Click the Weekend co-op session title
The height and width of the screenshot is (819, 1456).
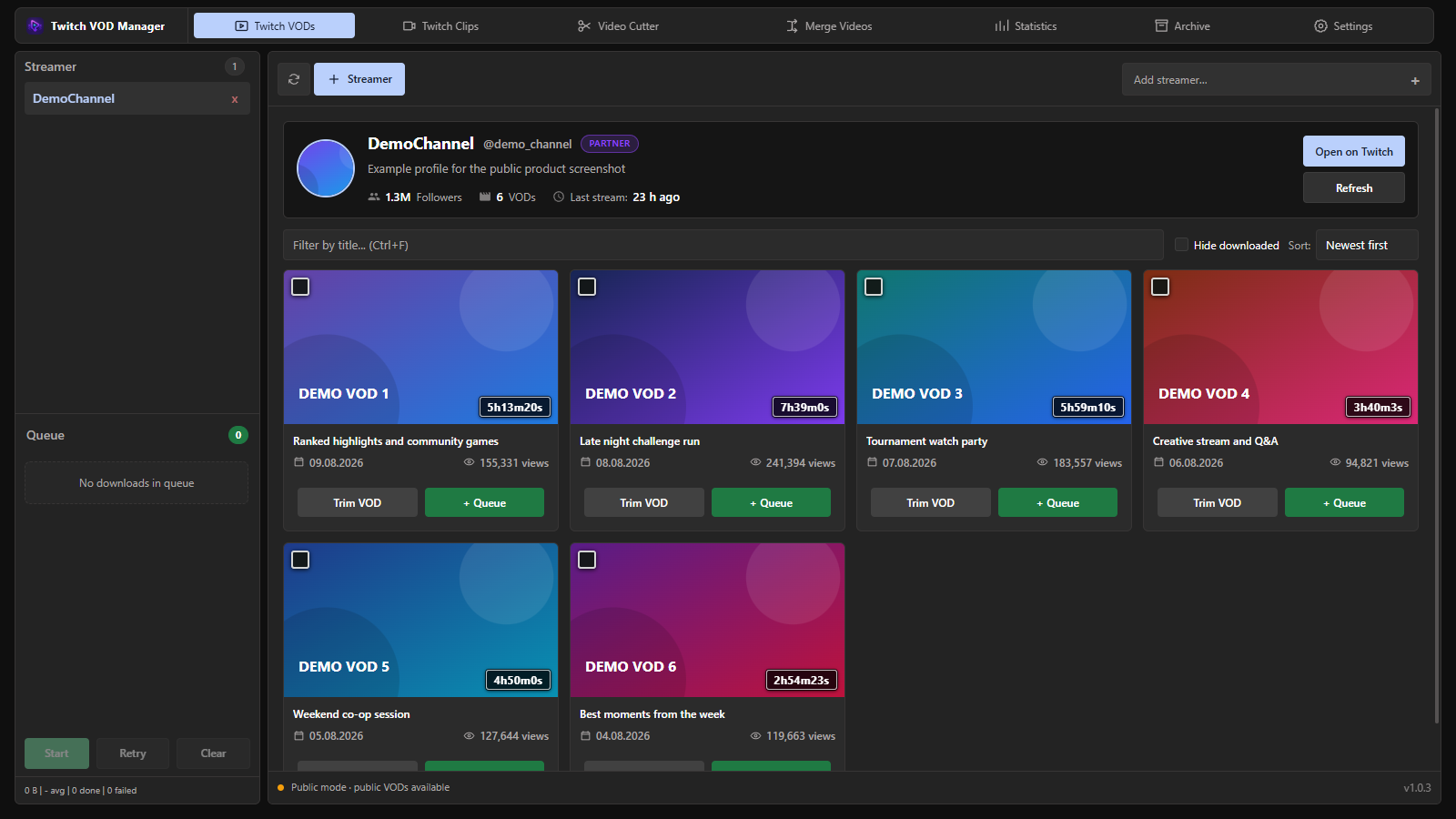351,714
